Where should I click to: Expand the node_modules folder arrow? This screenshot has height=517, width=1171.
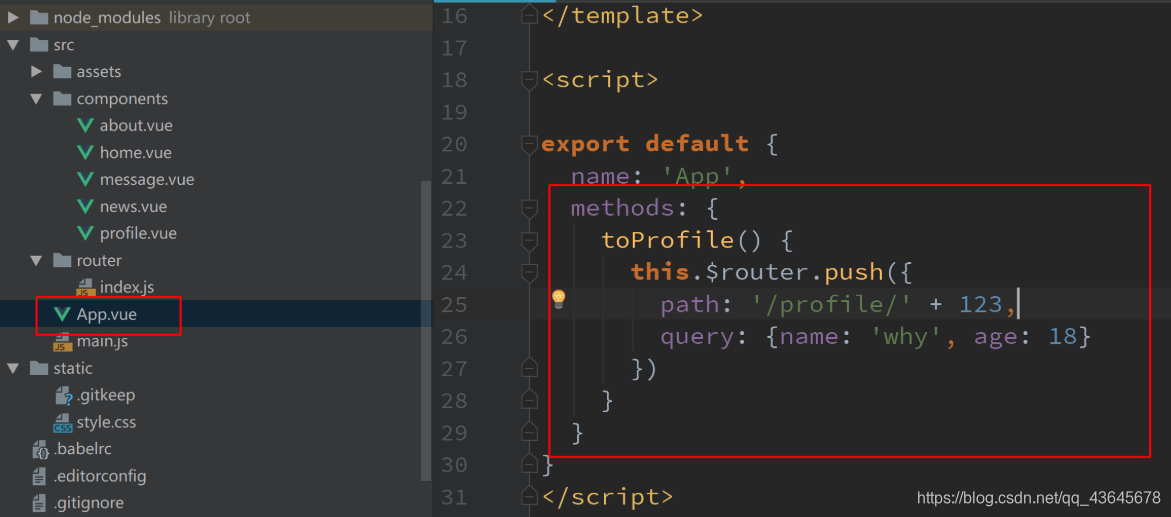(13, 17)
